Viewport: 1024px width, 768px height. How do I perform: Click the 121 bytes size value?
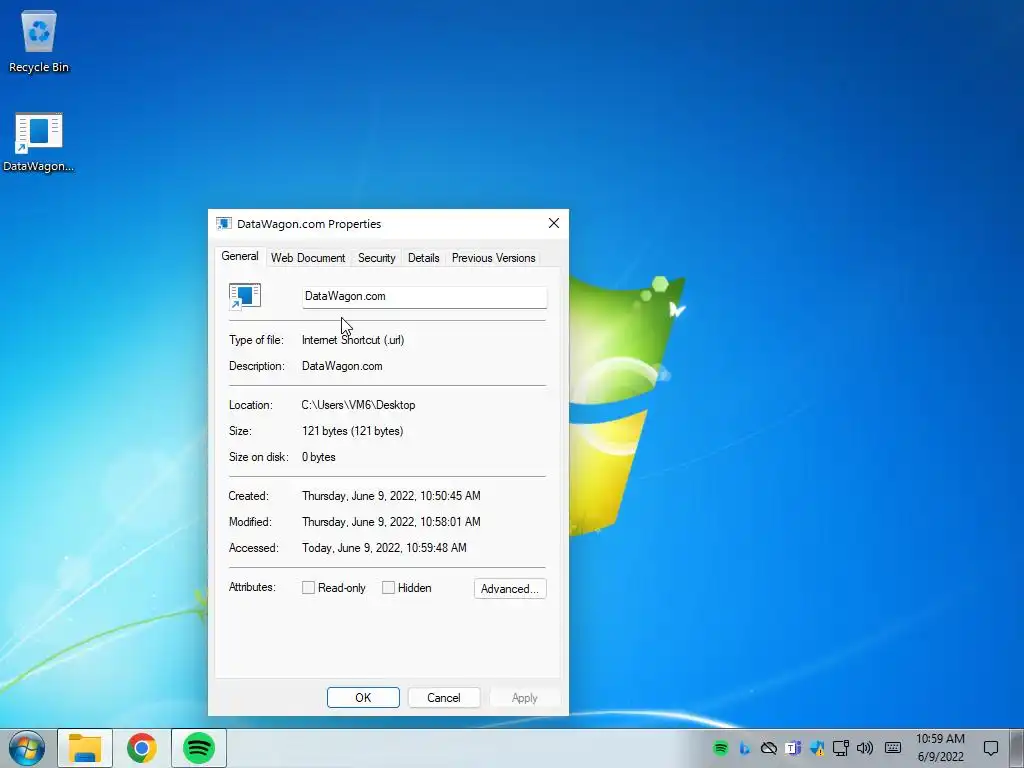click(353, 431)
